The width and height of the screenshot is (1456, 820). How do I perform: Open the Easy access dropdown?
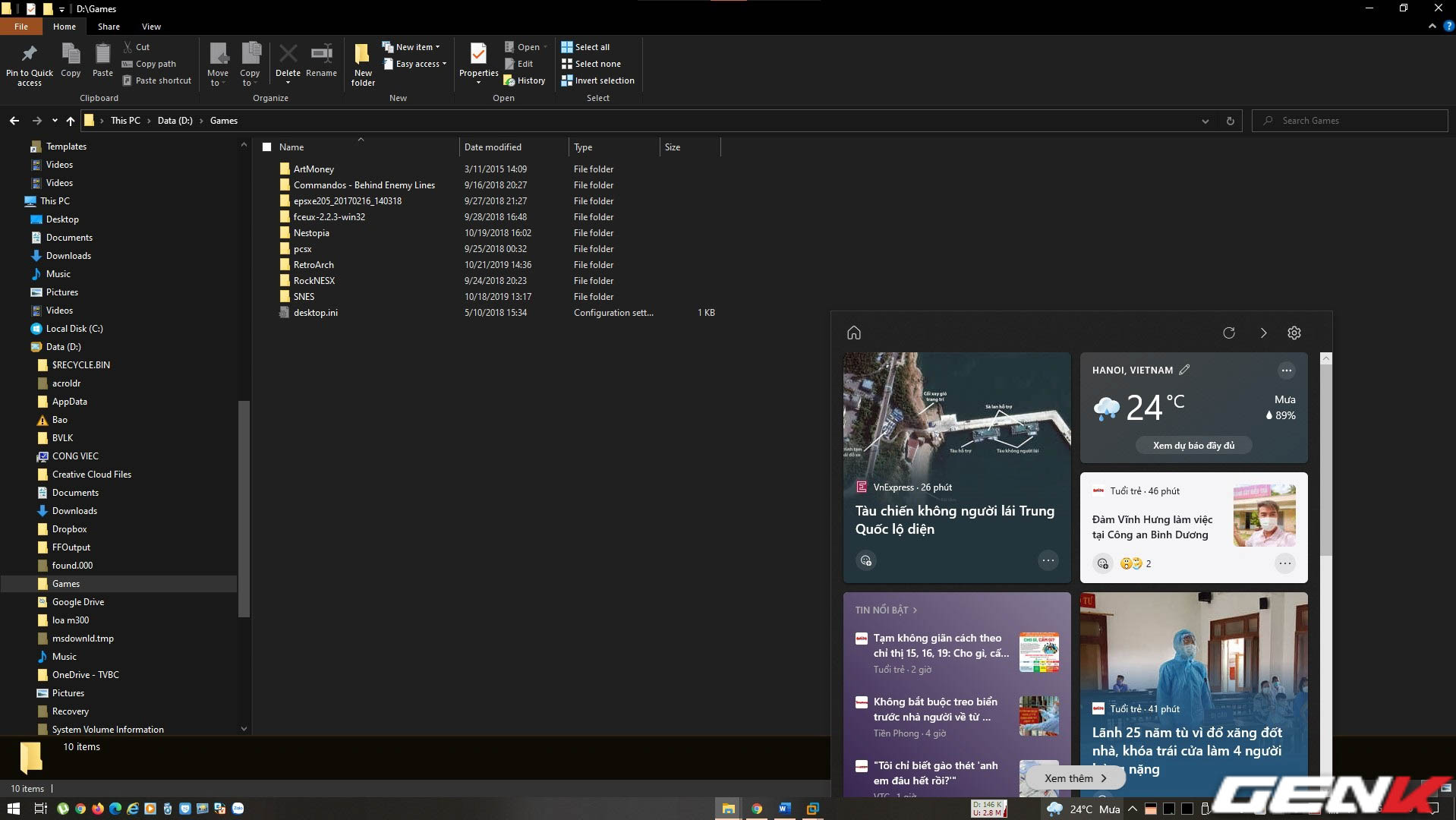443,64
